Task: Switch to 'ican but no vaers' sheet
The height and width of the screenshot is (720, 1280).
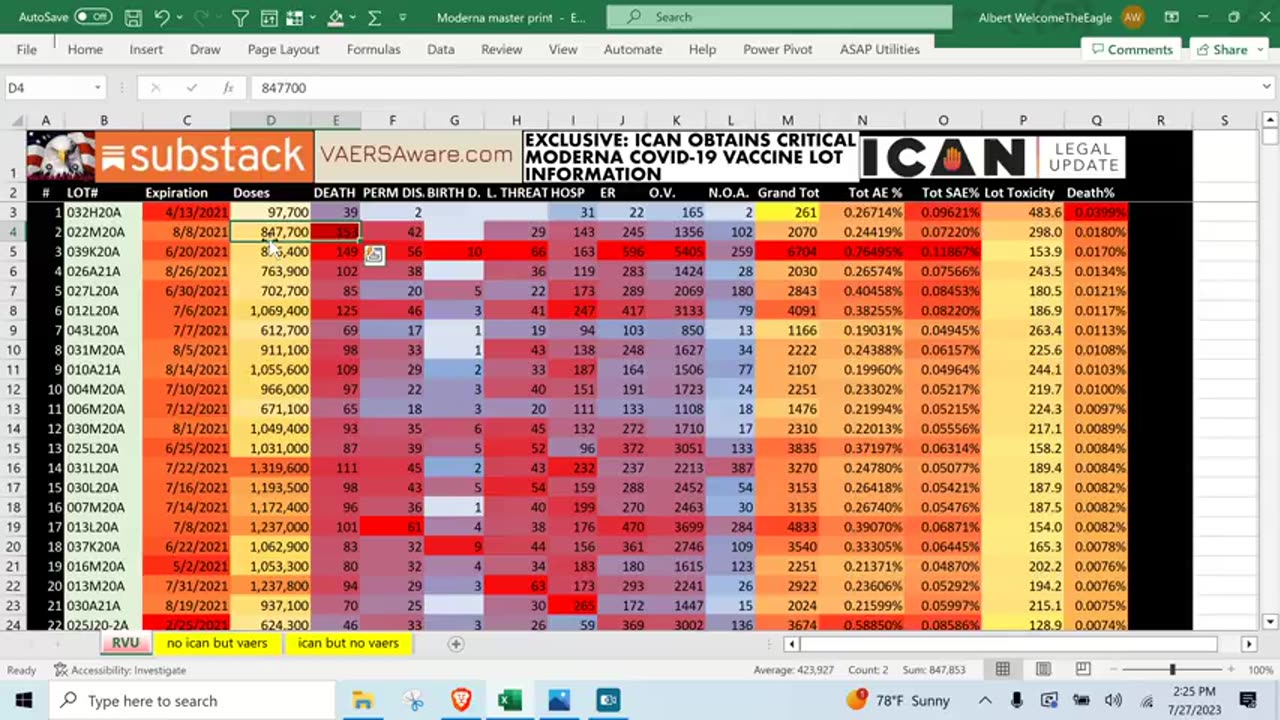Action: coord(348,643)
